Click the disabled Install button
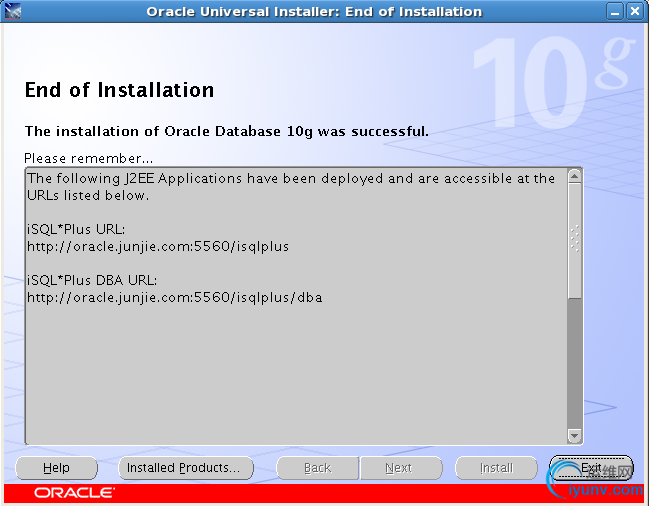This screenshot has height=506, width=649. 496,468
